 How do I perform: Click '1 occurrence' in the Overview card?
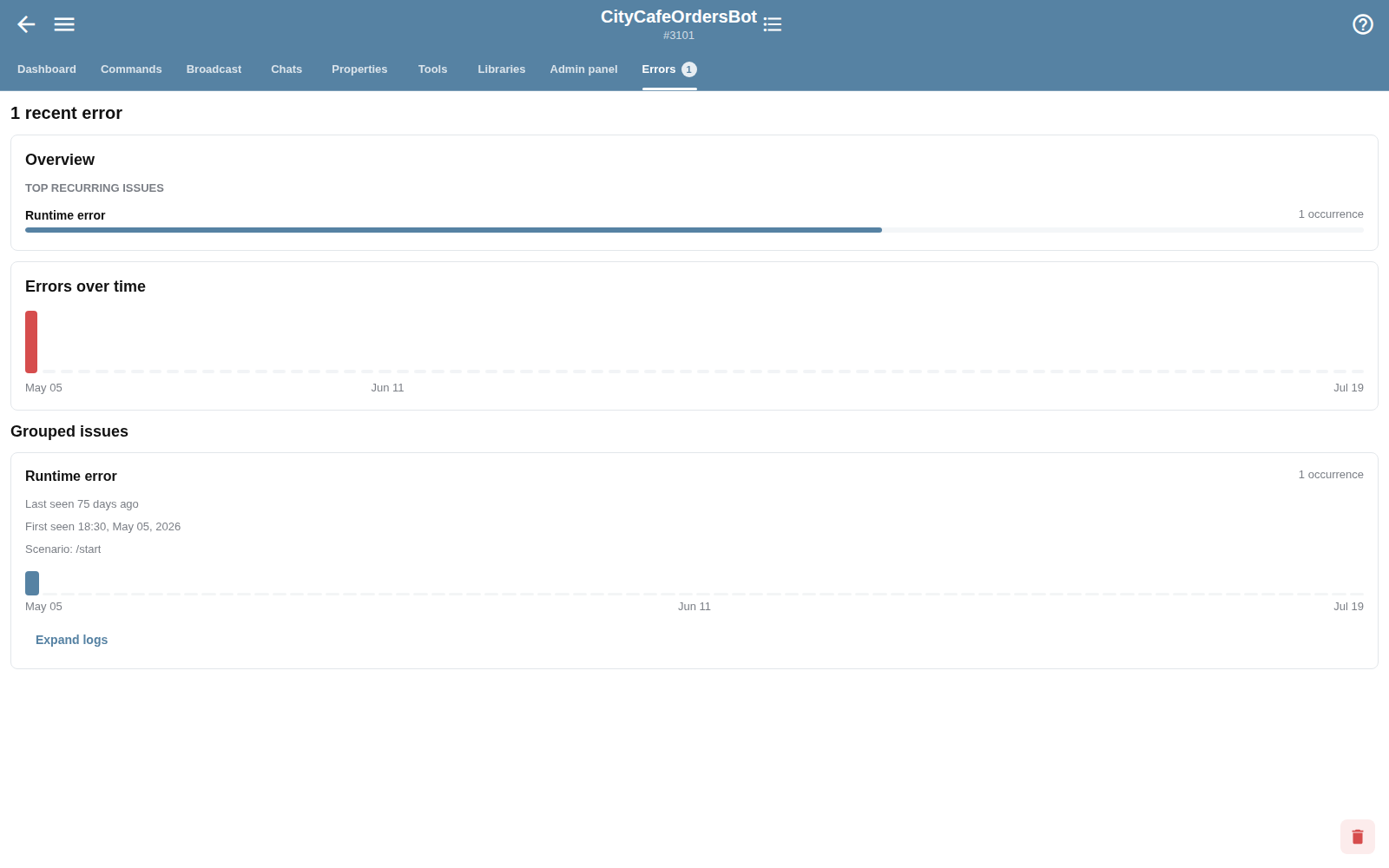point(1331,214)
